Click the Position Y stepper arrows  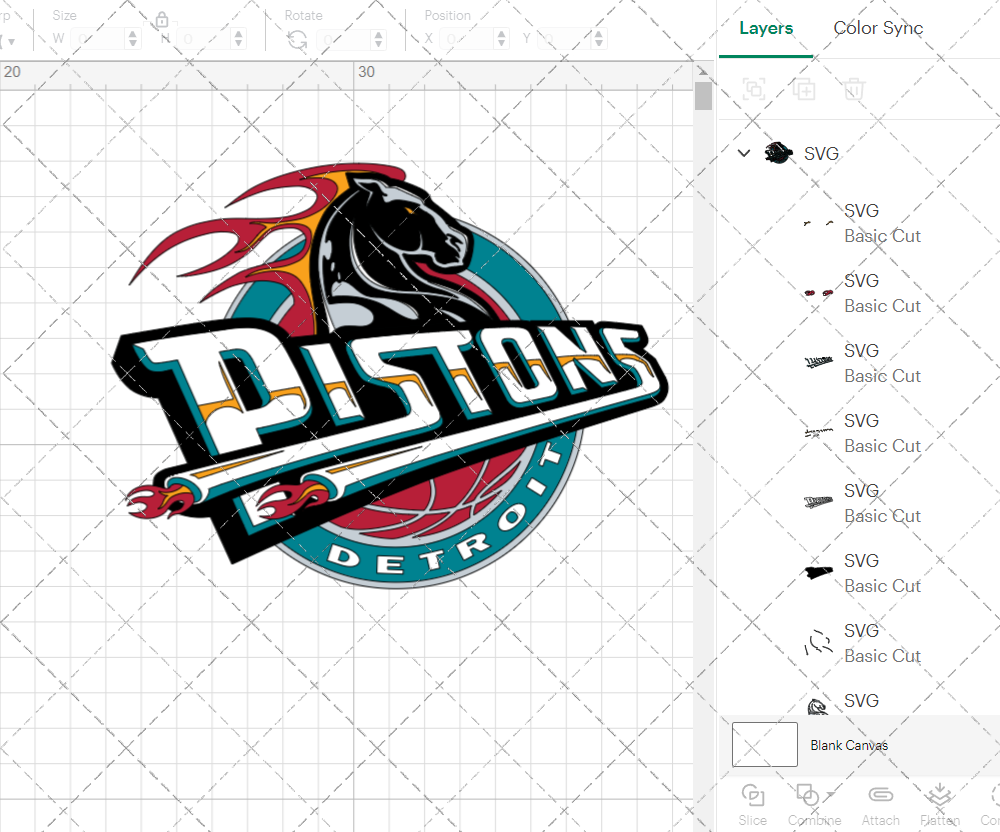tap(599, 40)
